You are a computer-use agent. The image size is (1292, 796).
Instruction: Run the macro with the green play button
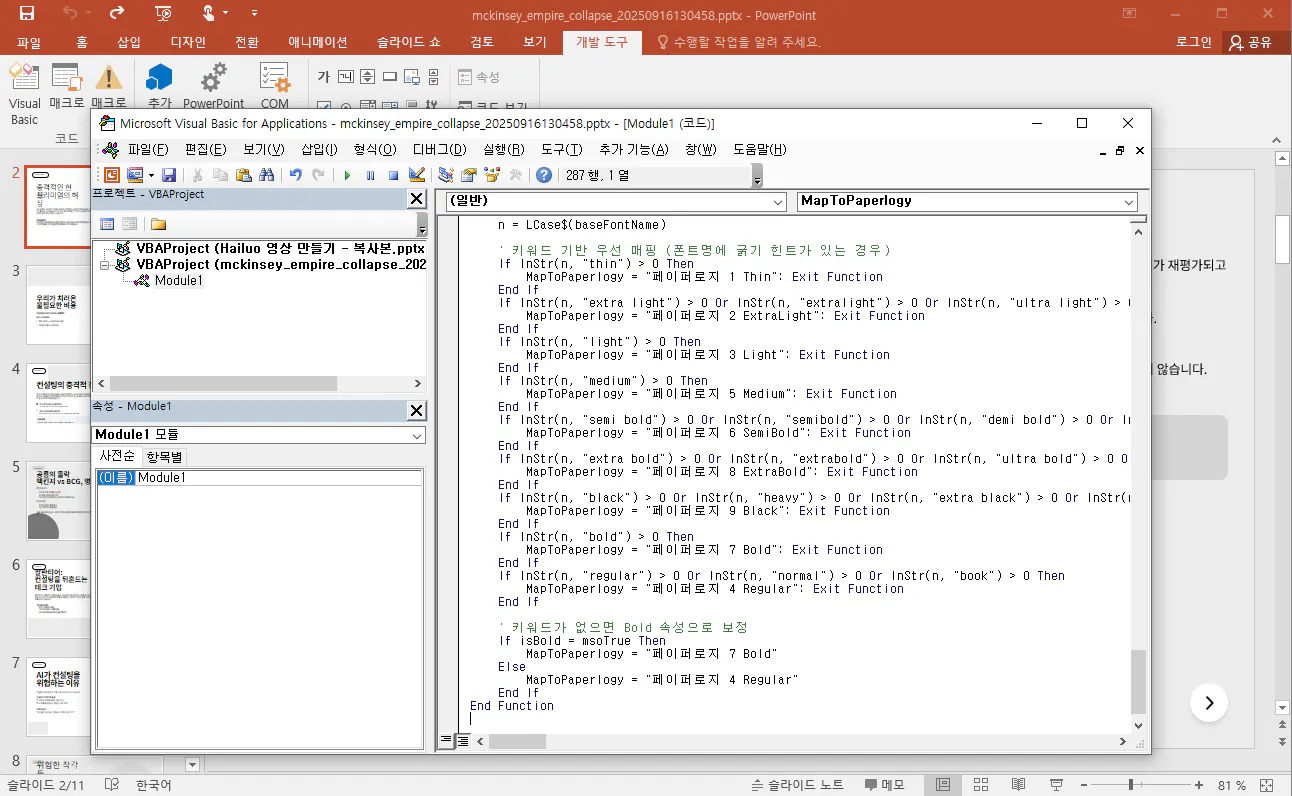(347, 175)
